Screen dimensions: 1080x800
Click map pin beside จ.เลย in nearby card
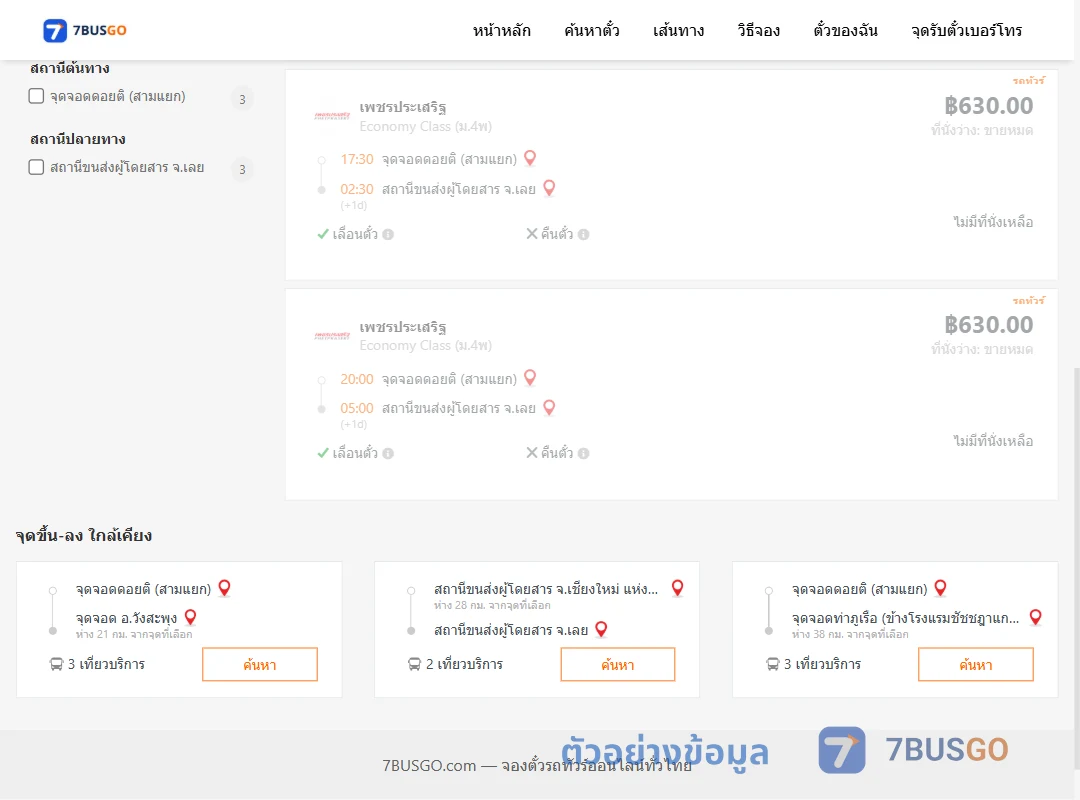tap(601, 629)
